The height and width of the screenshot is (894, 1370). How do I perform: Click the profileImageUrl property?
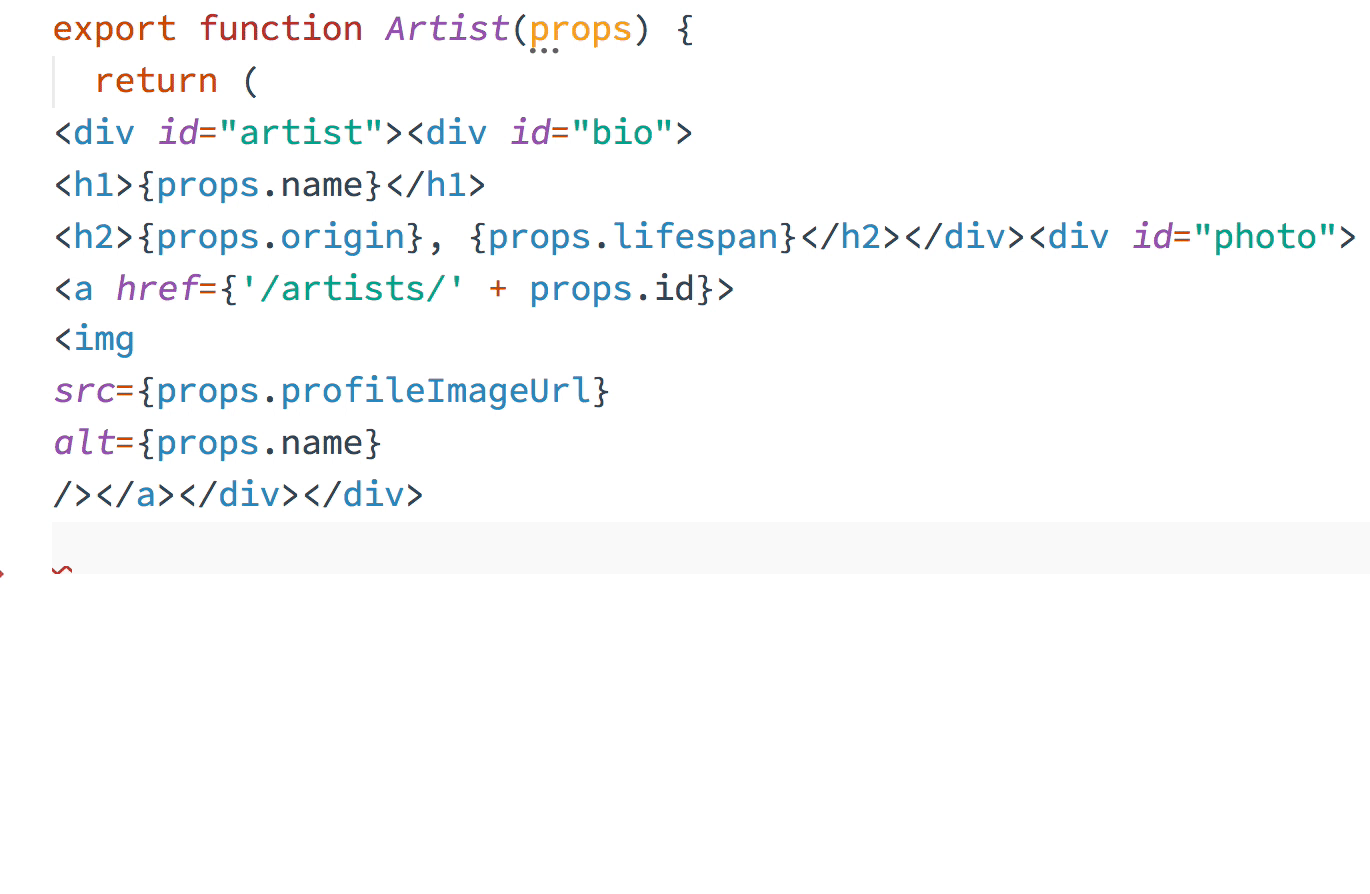click(436, 391)
